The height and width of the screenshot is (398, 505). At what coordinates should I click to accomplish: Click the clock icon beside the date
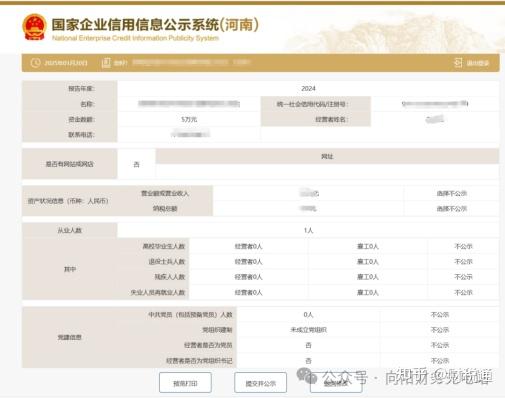click(36, 63)
